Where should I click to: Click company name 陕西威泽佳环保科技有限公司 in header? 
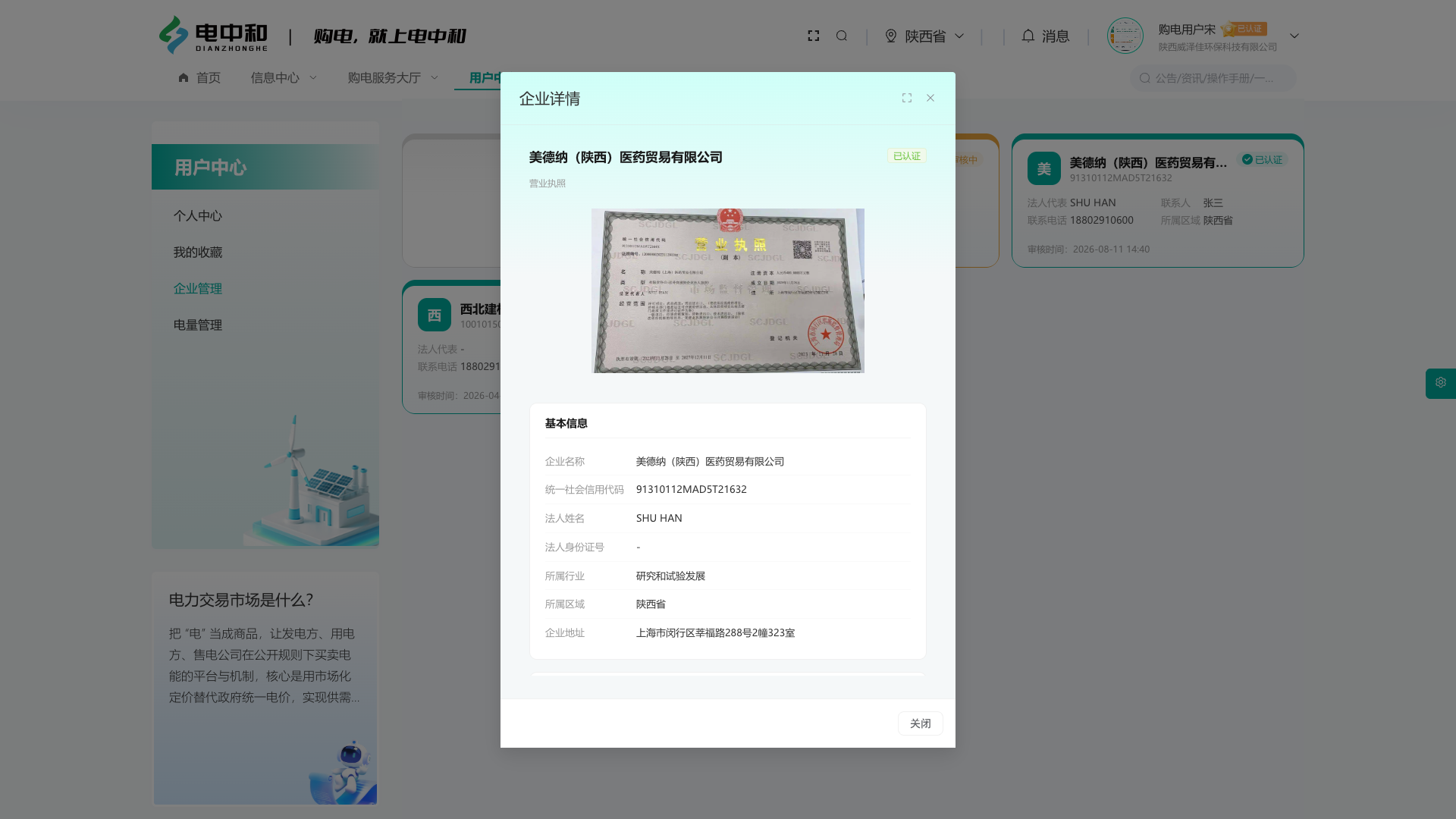pyautogui.click(x=1218, y=47)
